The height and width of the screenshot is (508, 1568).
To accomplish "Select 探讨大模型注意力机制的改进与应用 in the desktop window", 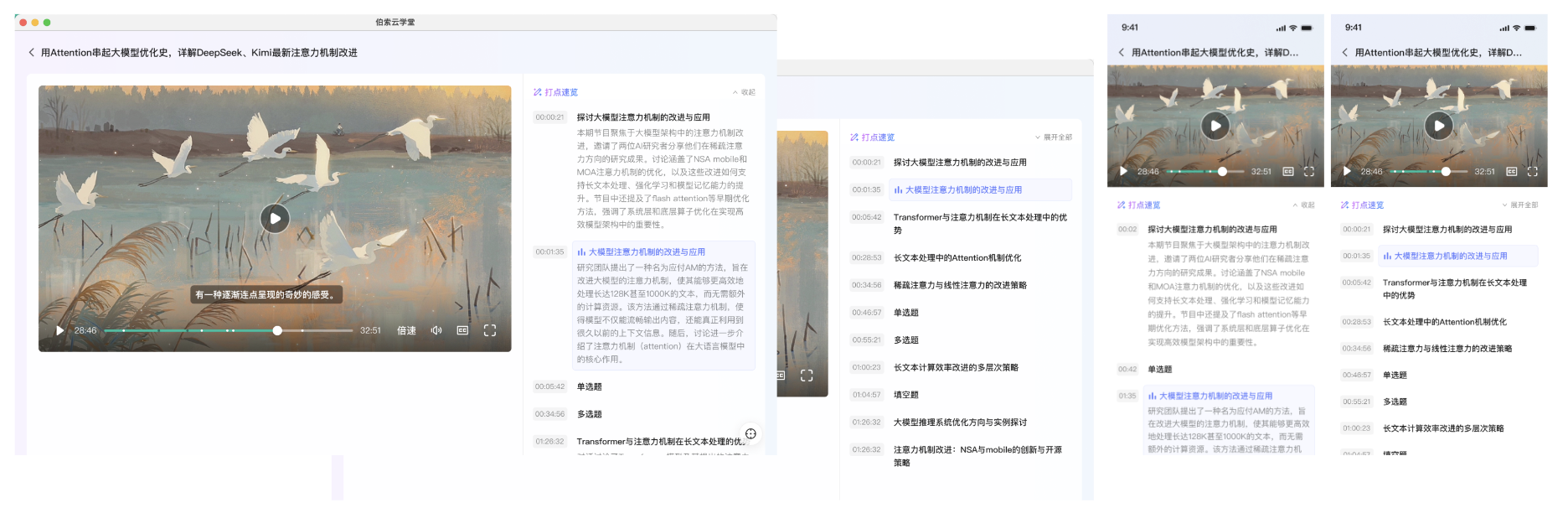I will tap(643, 117).
